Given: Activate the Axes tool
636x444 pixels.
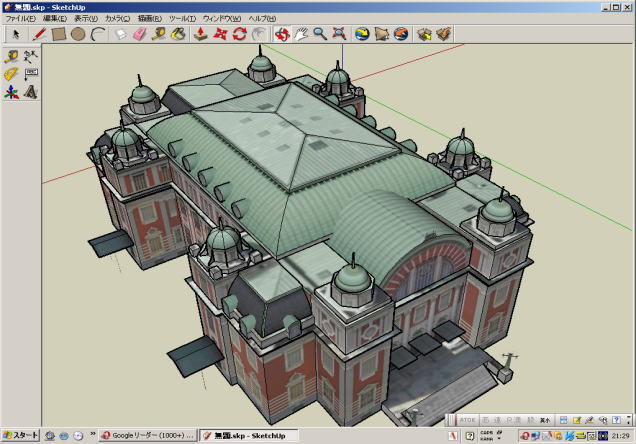Looking at the screenshot, I should [x=11, y=92].
